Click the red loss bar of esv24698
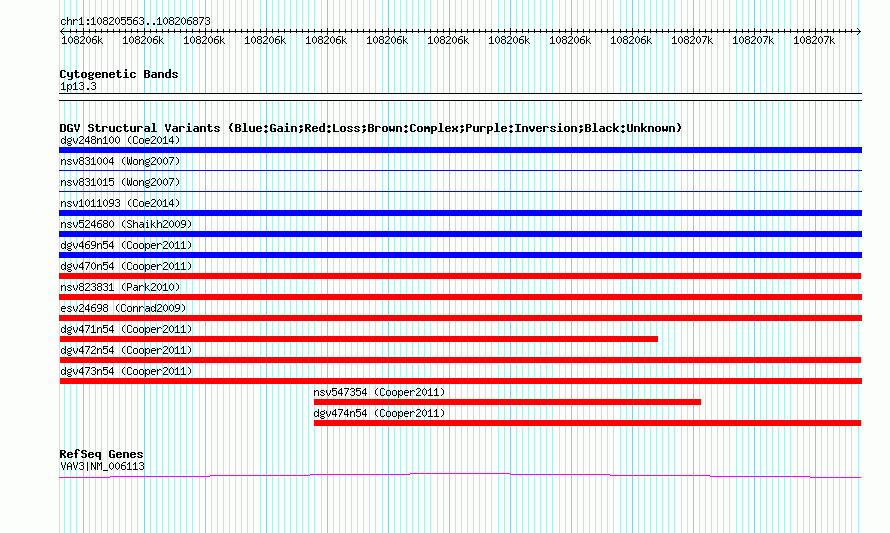The image size is (890, 533). coord(460,318)
